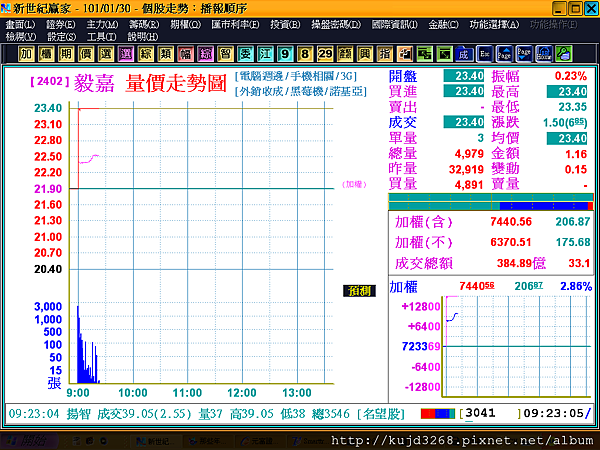Click the red 幅 toolbar button
600x450 pixels.
click(185, 54)
